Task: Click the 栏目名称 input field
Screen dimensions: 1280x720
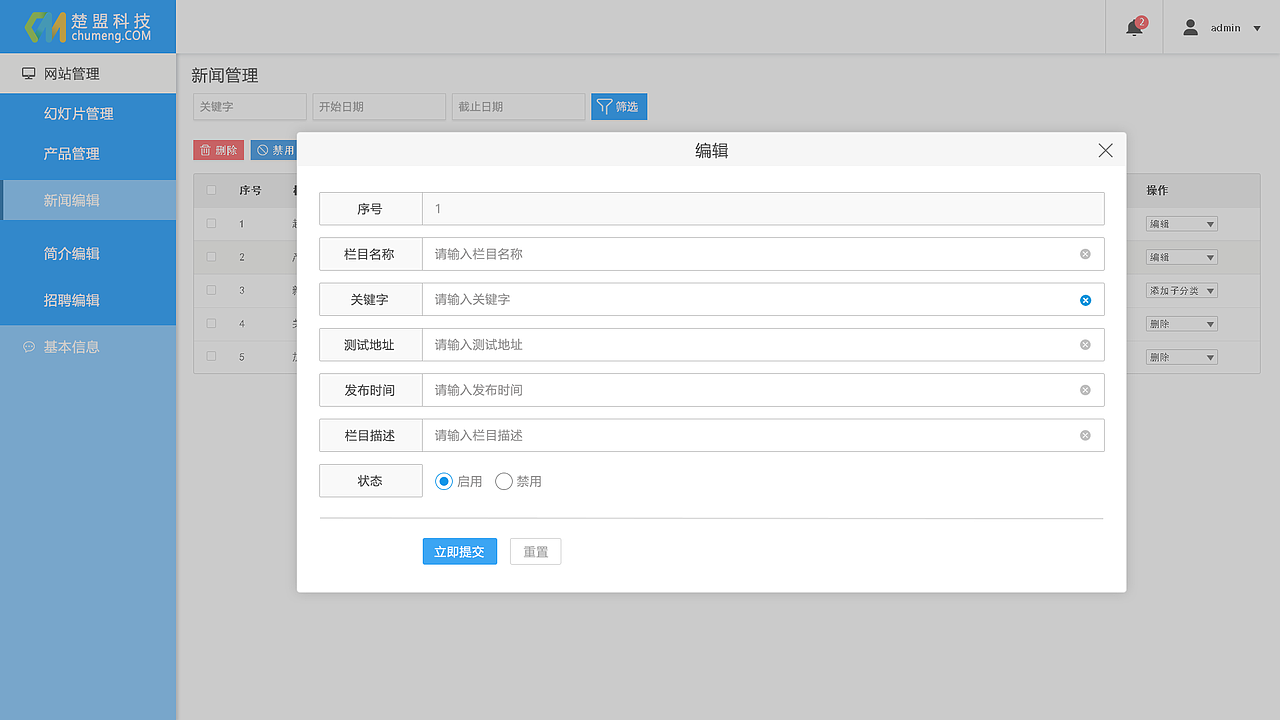Action: (763, 254)
